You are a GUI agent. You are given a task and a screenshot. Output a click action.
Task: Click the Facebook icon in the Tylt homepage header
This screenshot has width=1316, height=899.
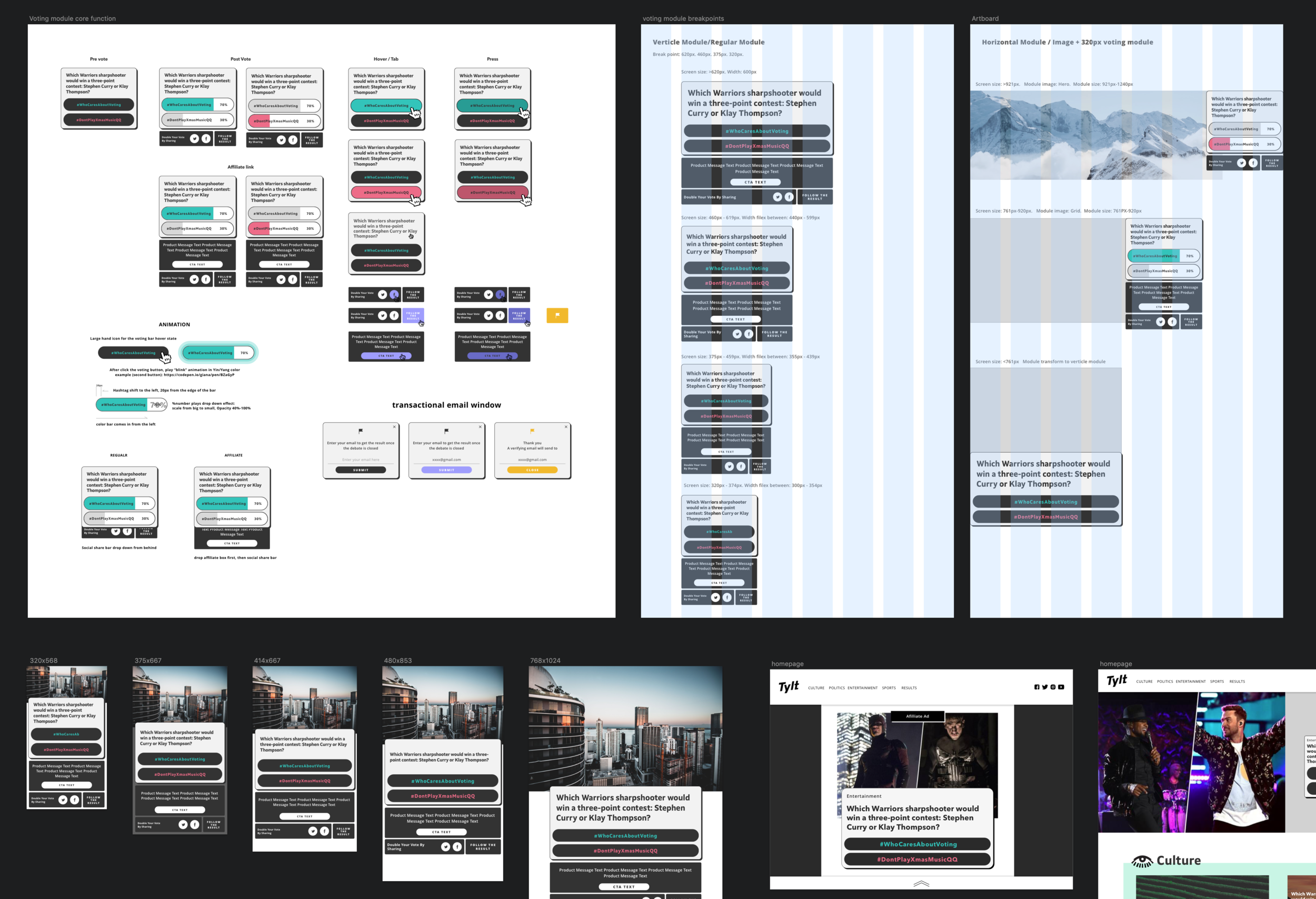[x=1037, y=687]
